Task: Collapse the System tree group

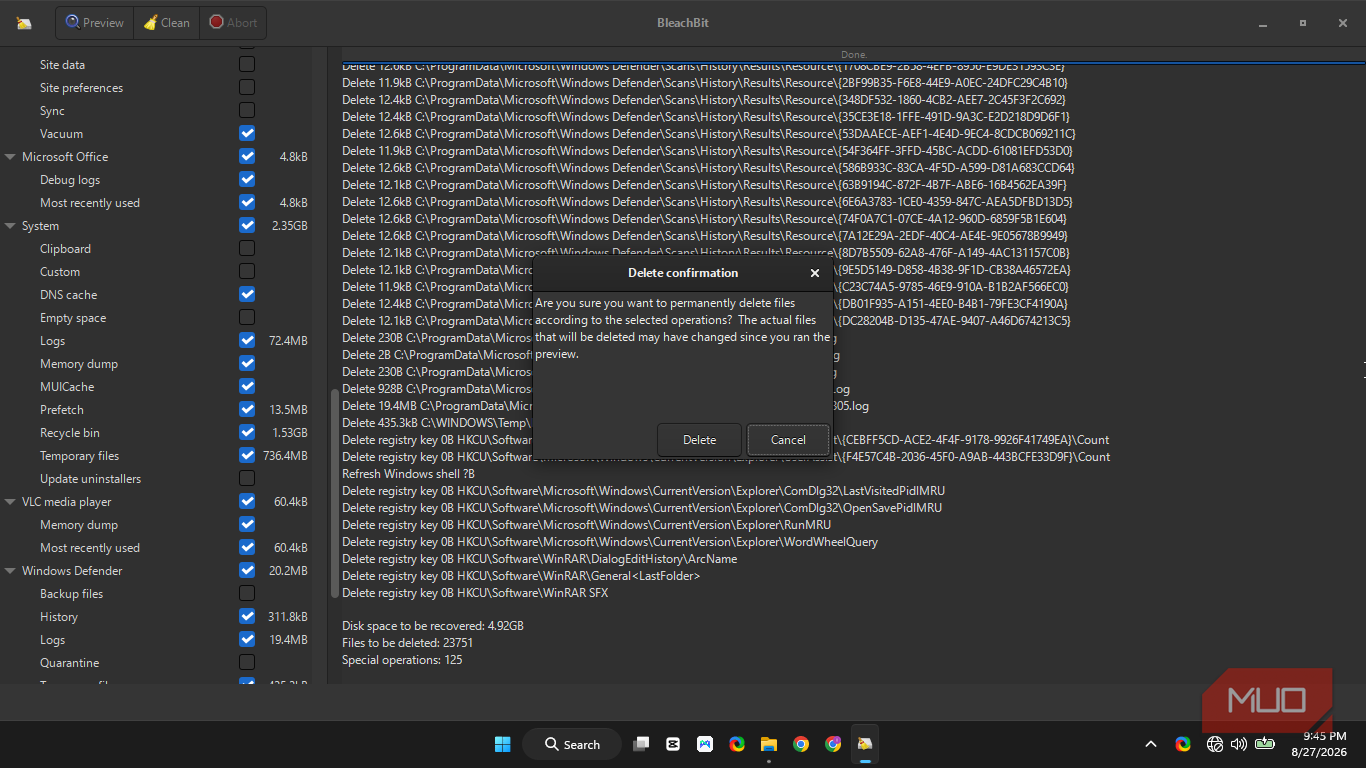Action: click(10, 226)
